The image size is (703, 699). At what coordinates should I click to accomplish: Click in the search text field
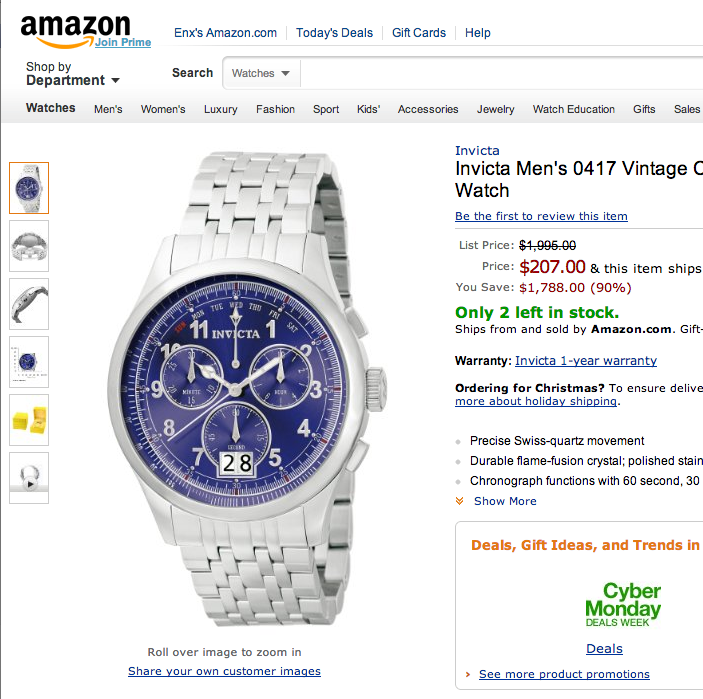tap(500, 73)
